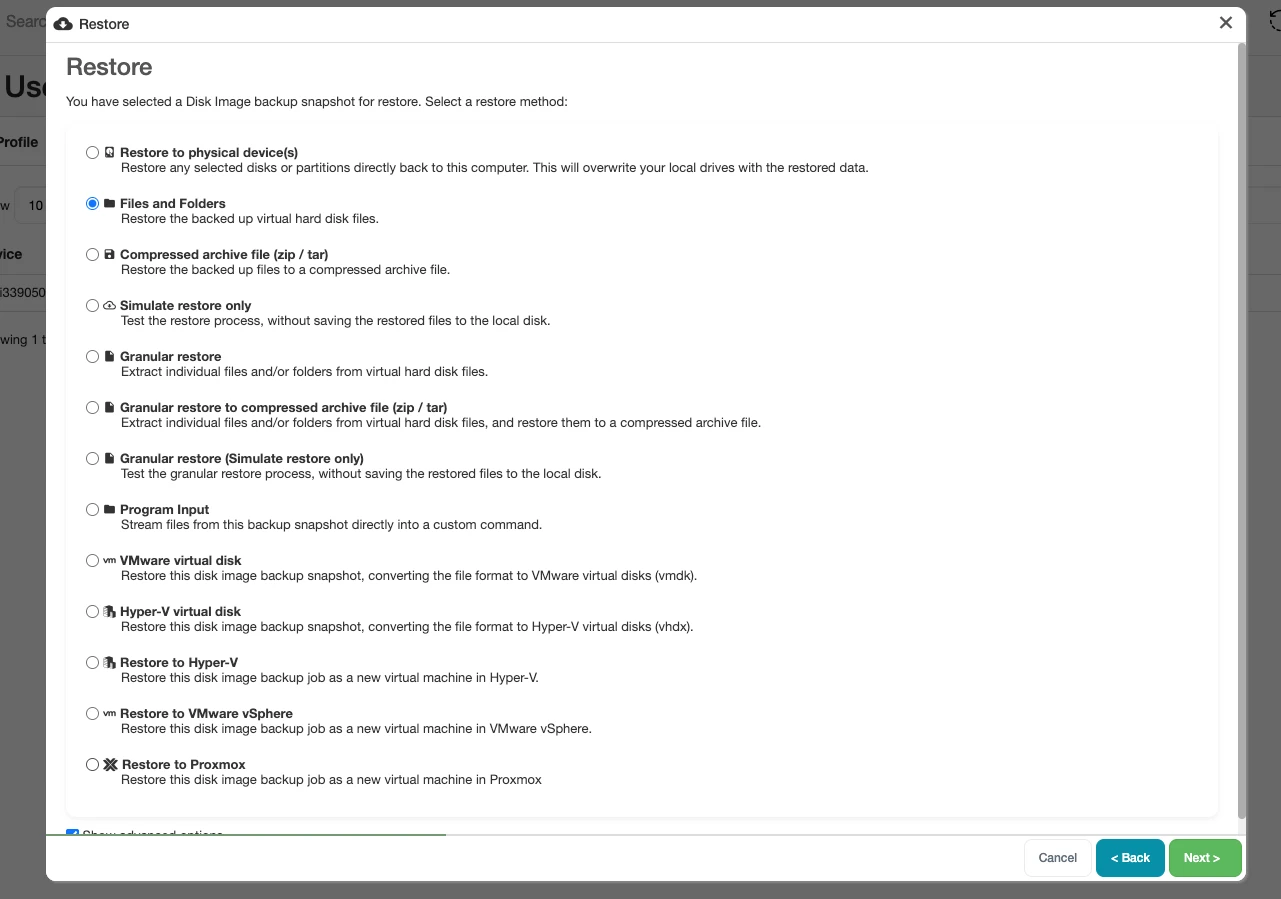Go to previous step with Back button
The height and width of the screenshot is (899, 1281).
(x=1130, y=858)
